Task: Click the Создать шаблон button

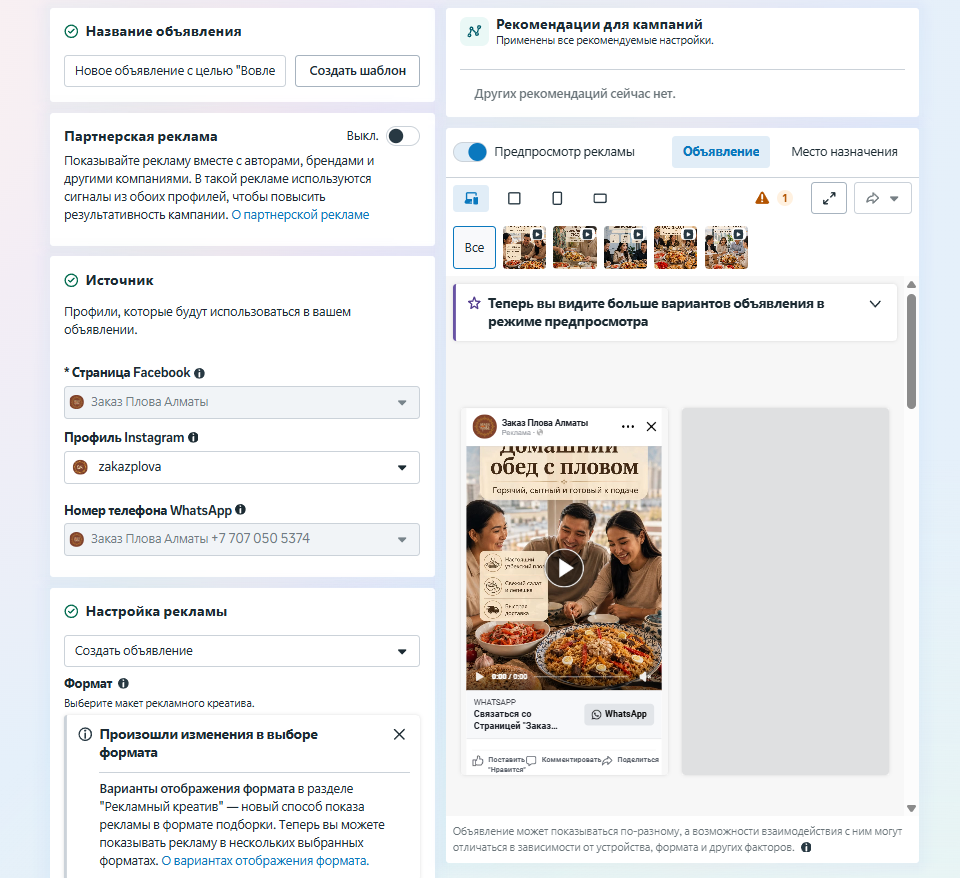Action: pos(358,71)
